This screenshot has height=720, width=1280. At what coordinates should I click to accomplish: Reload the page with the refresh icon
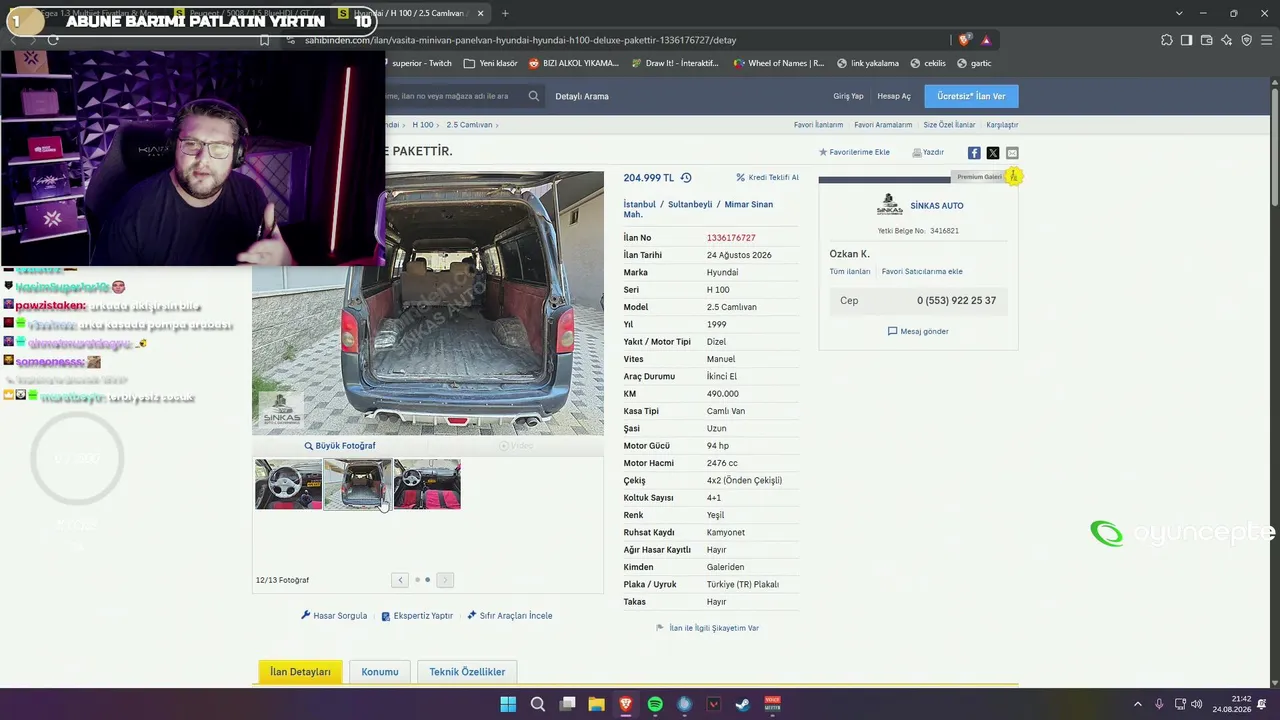click(x=53, y=40)
